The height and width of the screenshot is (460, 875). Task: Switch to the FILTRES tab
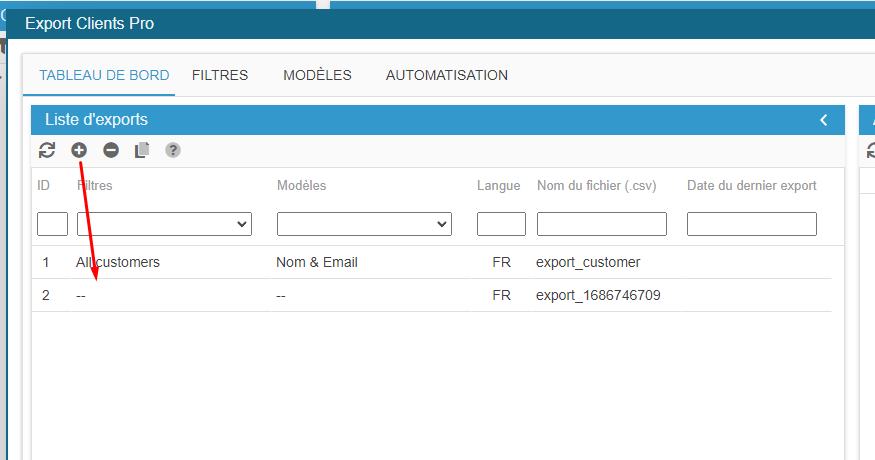click(220, 75)
